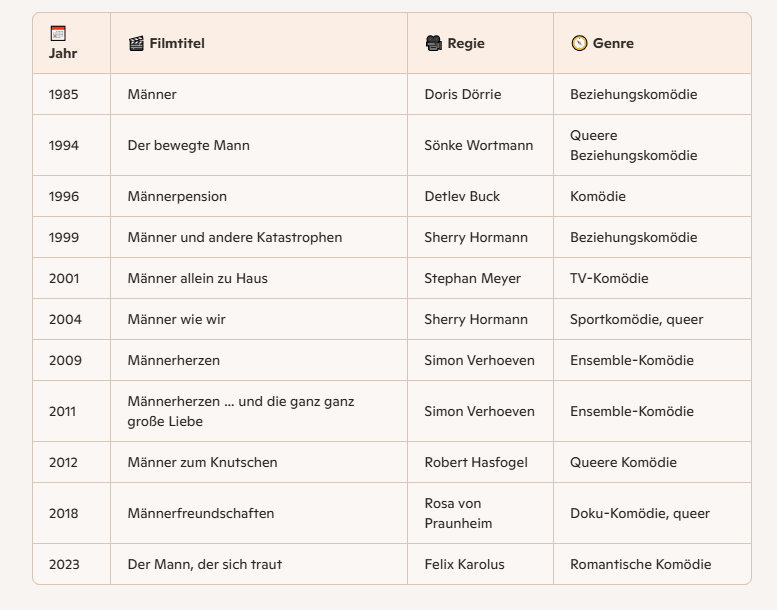
Task: Click the calendar icon above Jahr
Action: click(x=58, y=33)
